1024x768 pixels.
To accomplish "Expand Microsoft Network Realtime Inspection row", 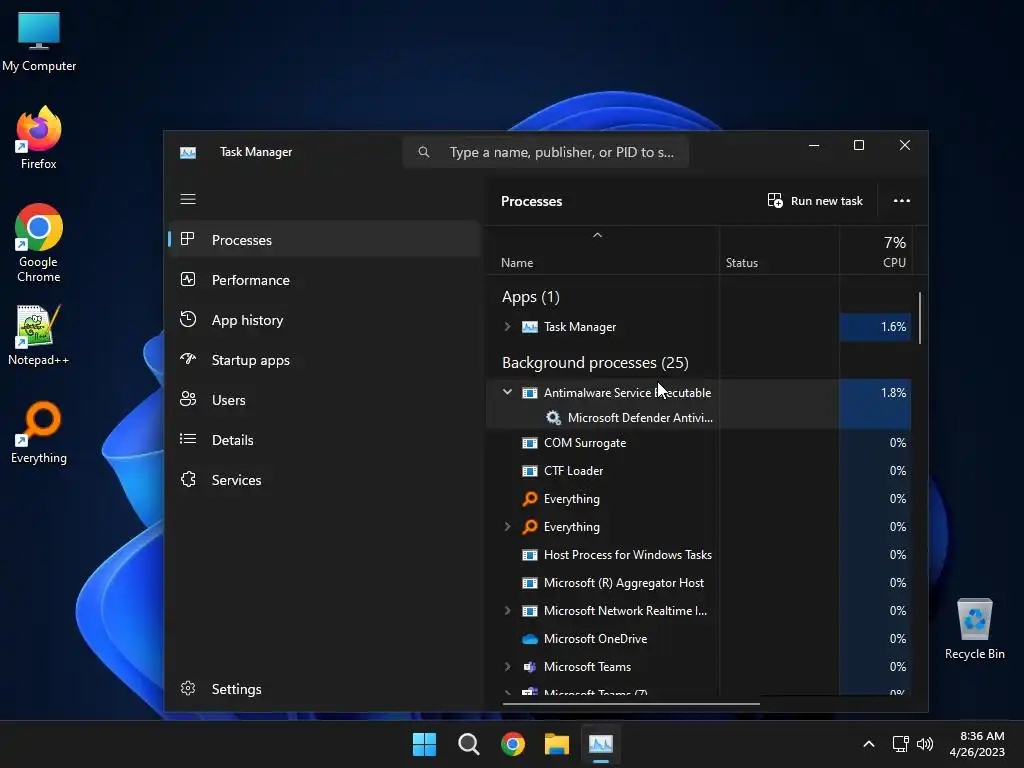I will tap(507, 611).
